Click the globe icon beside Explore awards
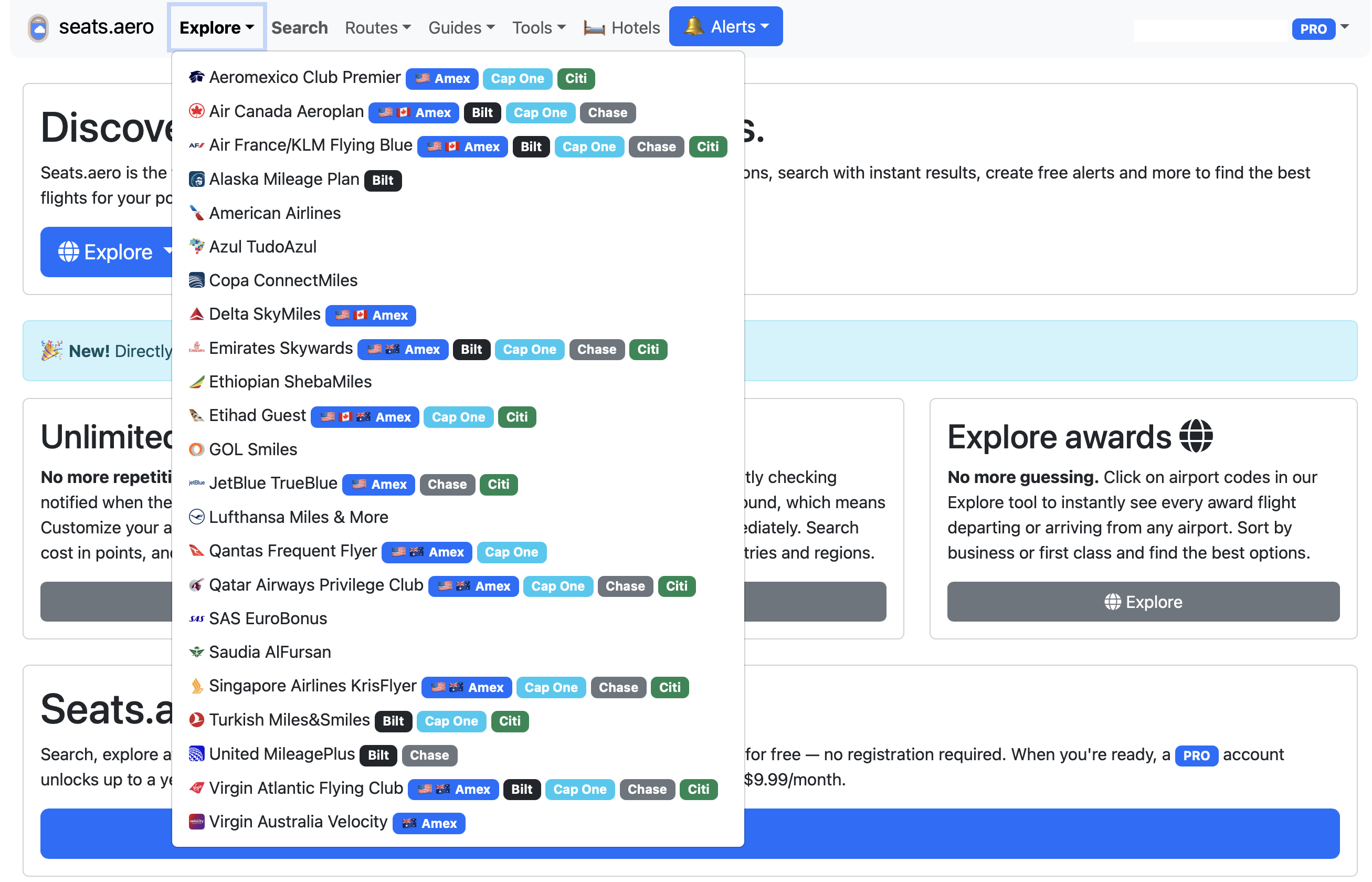1372x882 pixels. tap(1196, 436)
